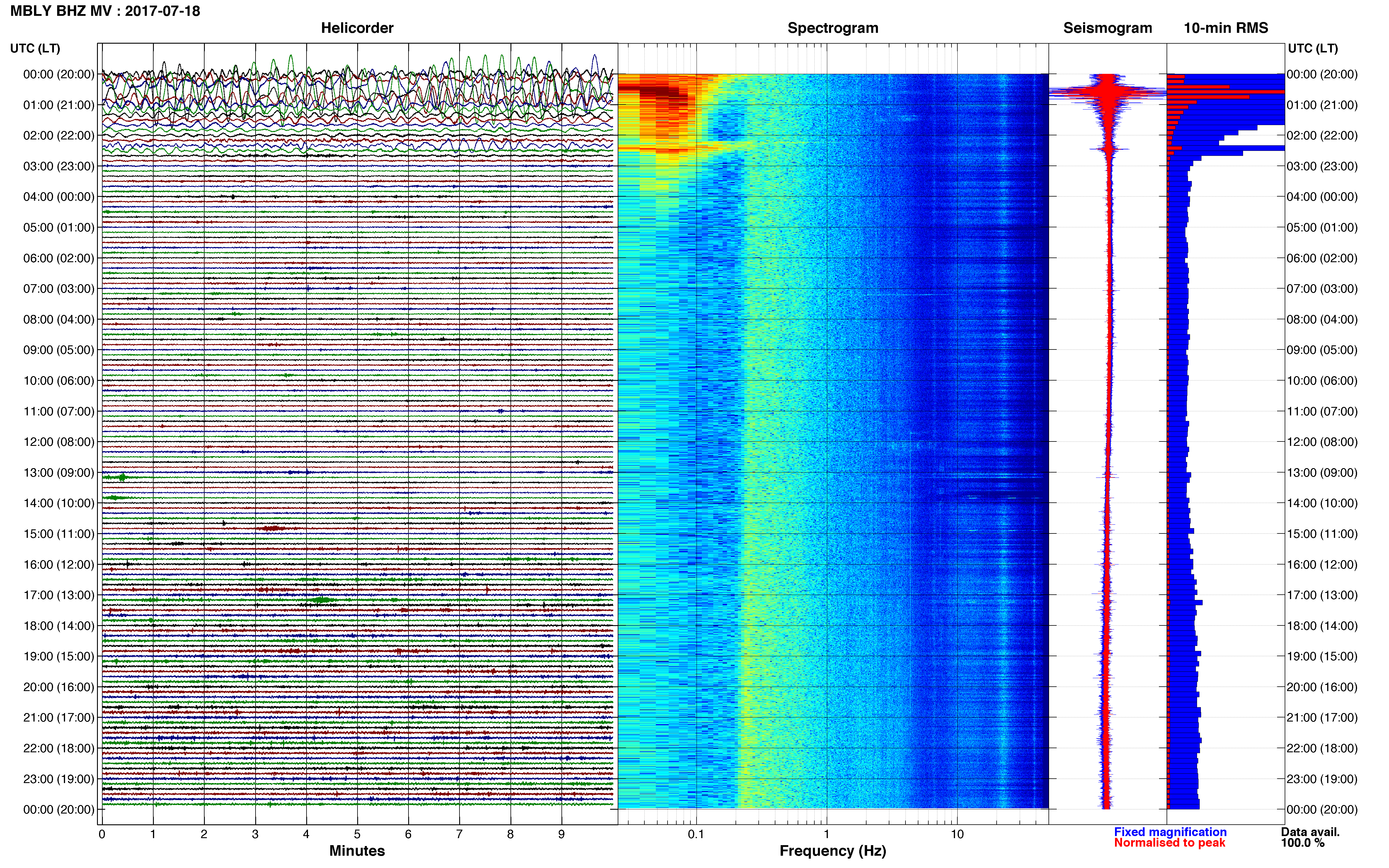The width and height of the screenshot is (1389, 868).
Task: Click the left '21:00 (17:00)' time label
Action: pyautogui.click(x=59, y=718)
